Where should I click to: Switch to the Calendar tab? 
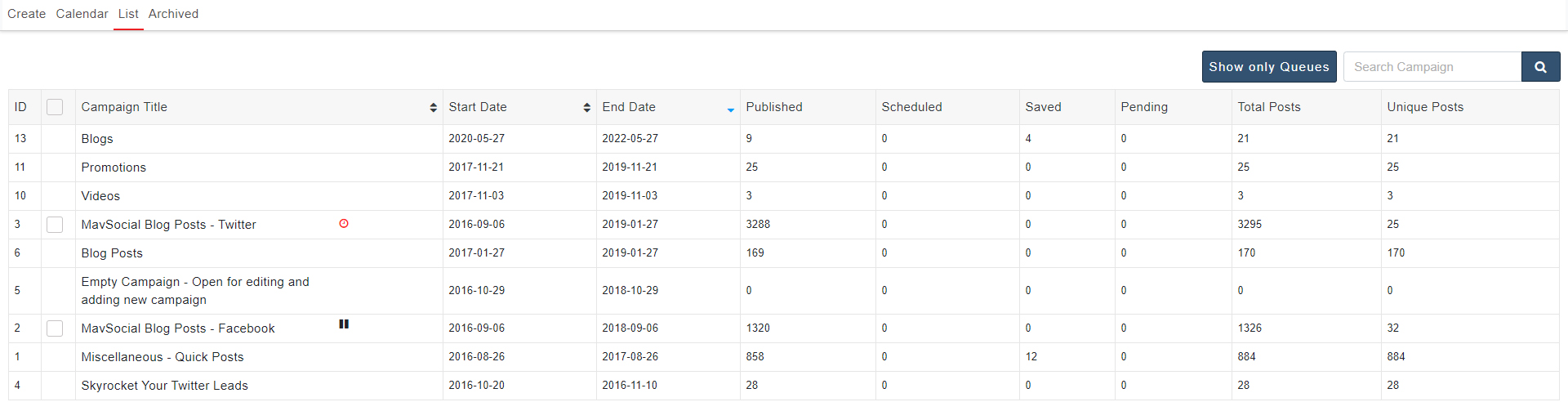point(82,14)
